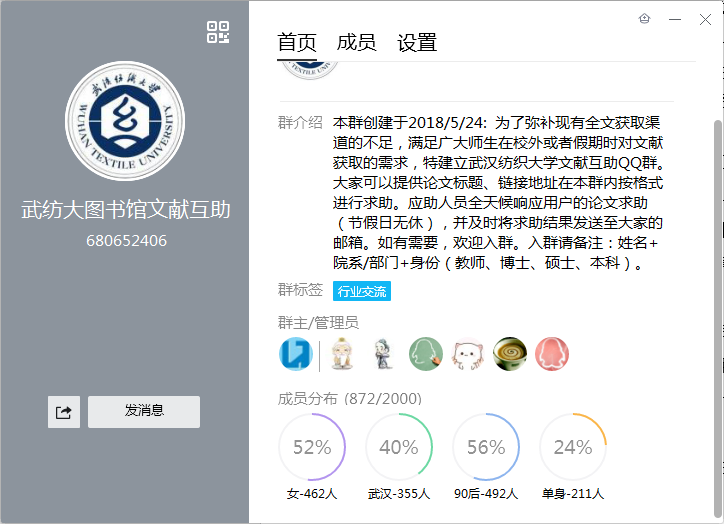
Task: Click the group introduction paragraph text
Action: (498, 193)
